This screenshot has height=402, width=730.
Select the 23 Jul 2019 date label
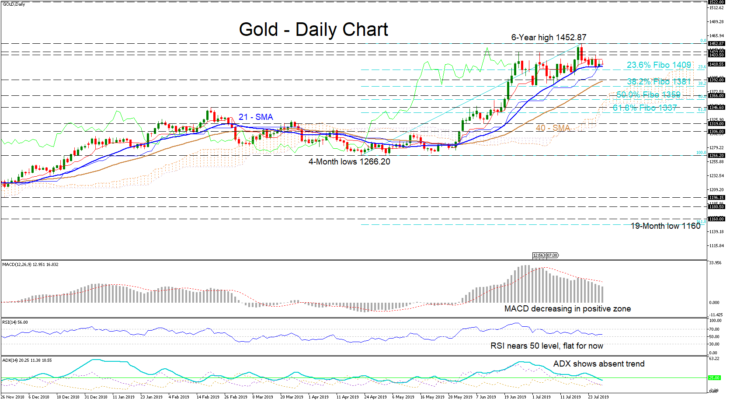597,397
